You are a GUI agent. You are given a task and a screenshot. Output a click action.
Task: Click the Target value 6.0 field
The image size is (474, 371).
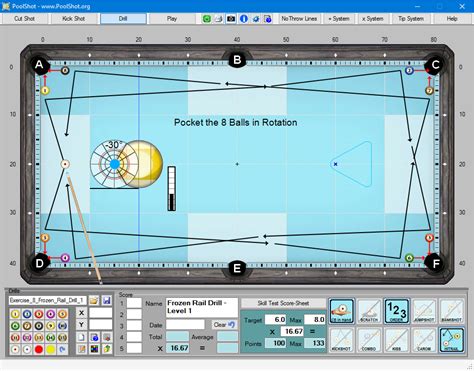[275, 320]
